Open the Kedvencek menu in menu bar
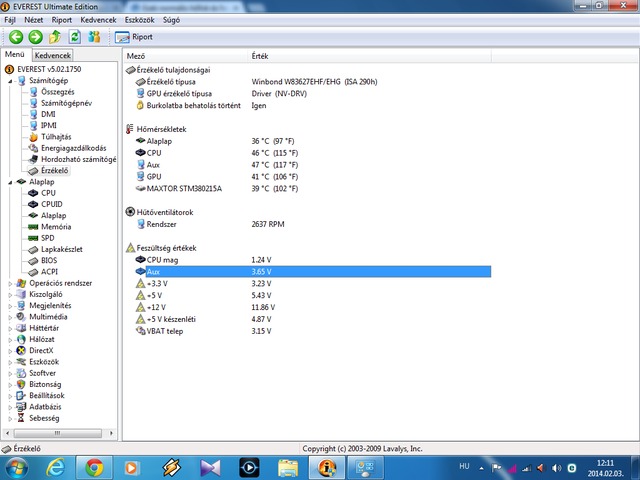640x480 pixels. tap(98, 20)
